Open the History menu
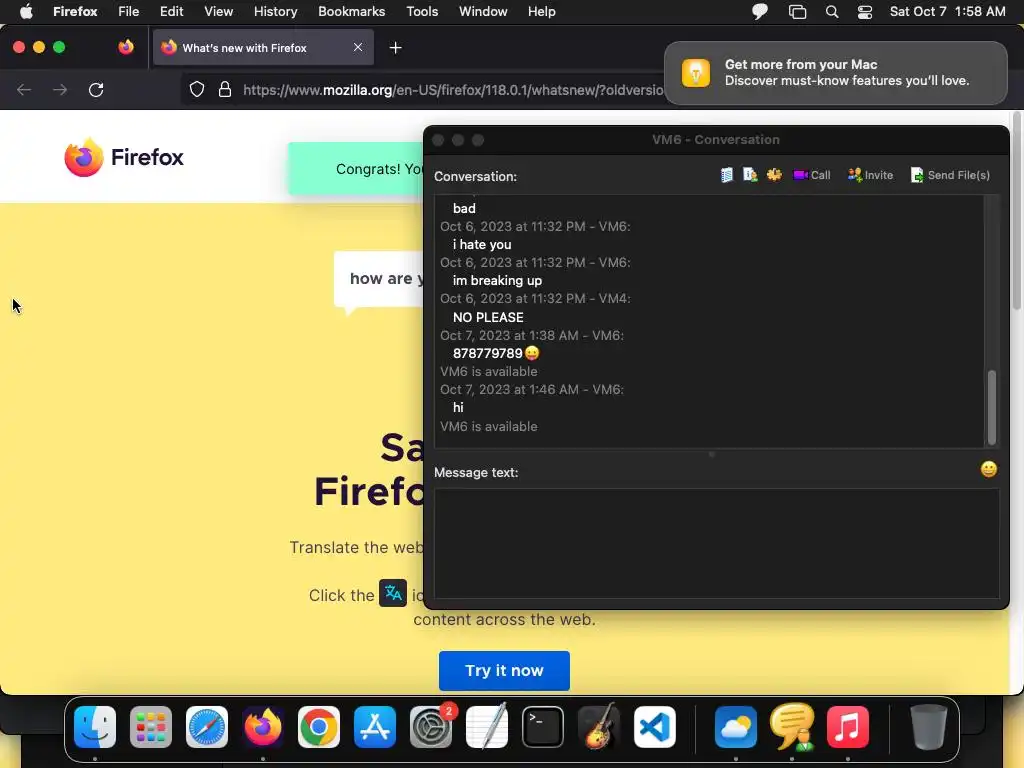 (276, 12)
